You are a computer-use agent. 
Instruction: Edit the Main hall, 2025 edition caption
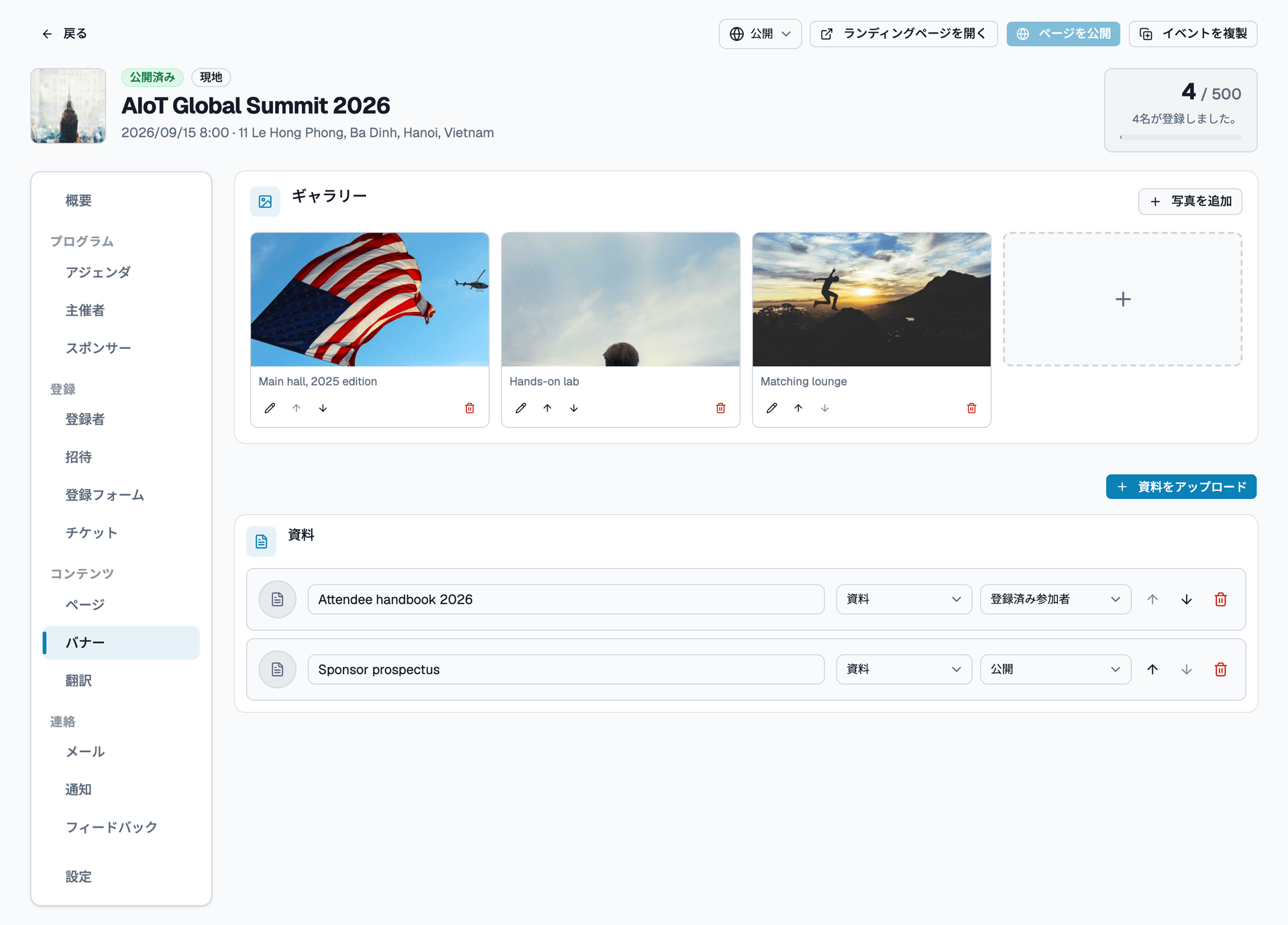(270, 408)
